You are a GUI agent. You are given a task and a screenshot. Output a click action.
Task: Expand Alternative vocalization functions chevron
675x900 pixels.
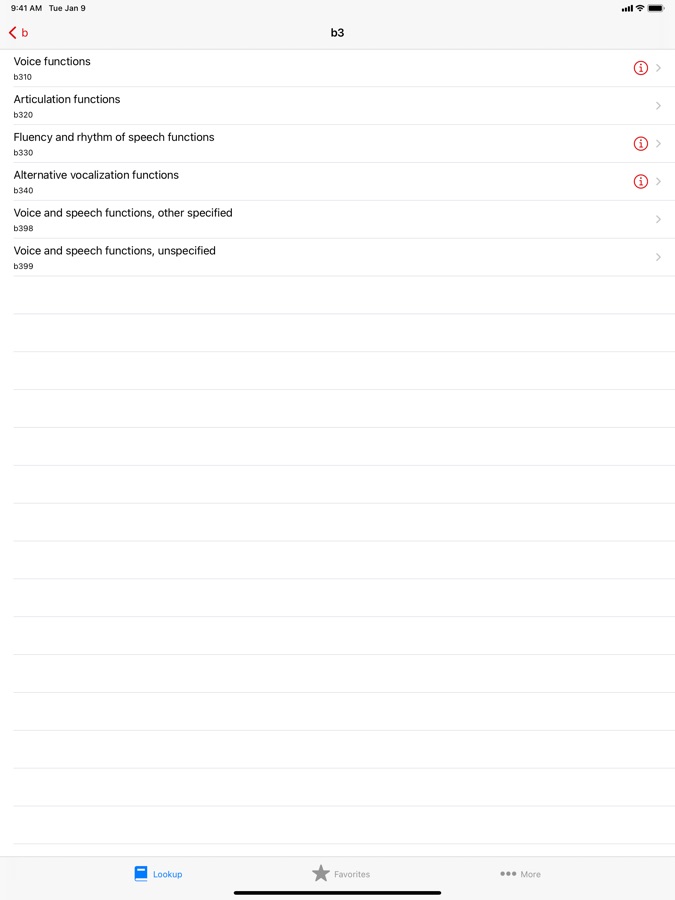(659, 182)
